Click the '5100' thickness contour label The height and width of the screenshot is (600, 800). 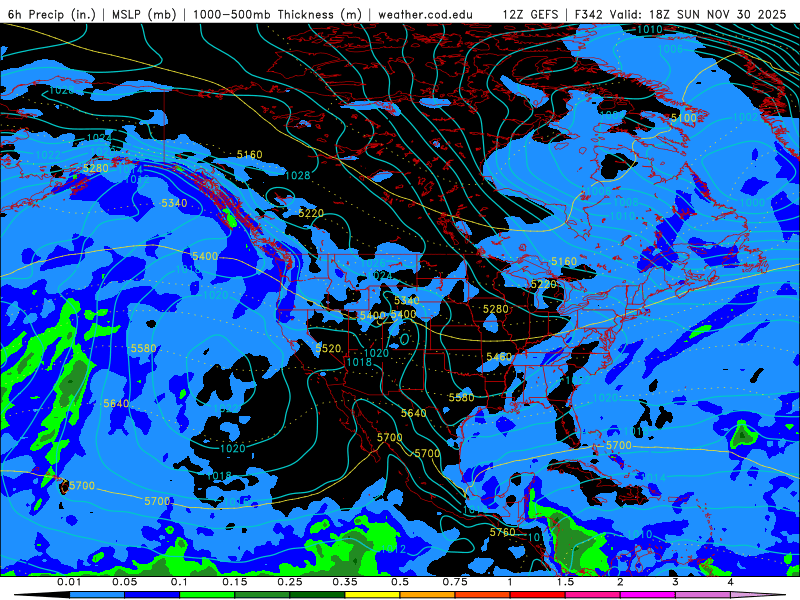683,118
